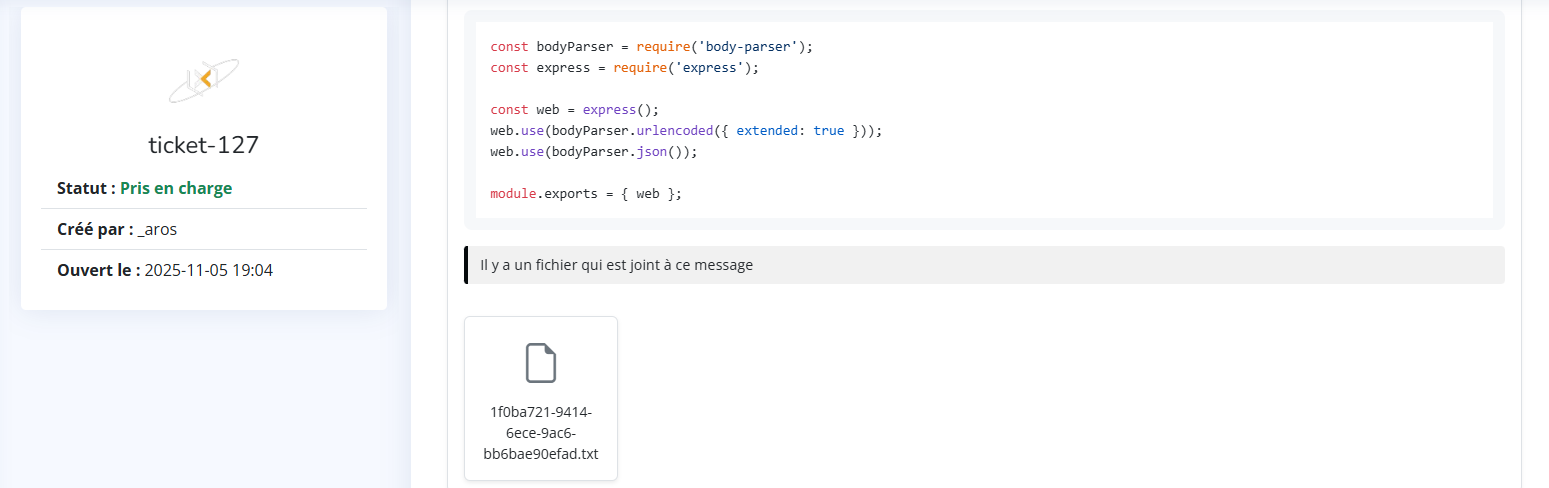Click the 'extended: true' option in code

[790, 131]
